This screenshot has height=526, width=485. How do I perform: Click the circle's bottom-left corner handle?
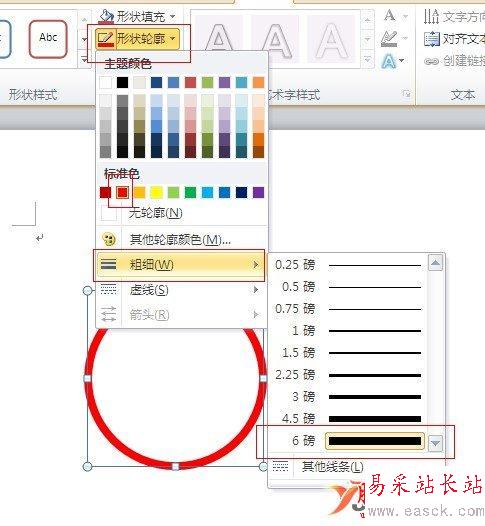click(x=87, y=466)
